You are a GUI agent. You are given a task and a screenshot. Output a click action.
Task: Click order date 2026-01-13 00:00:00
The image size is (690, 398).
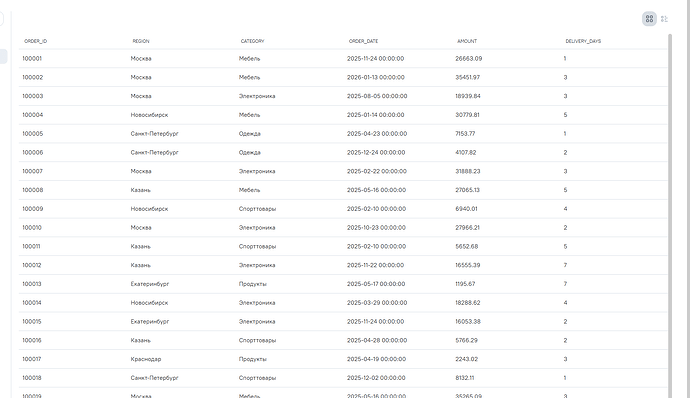click(x=376, y=77)
